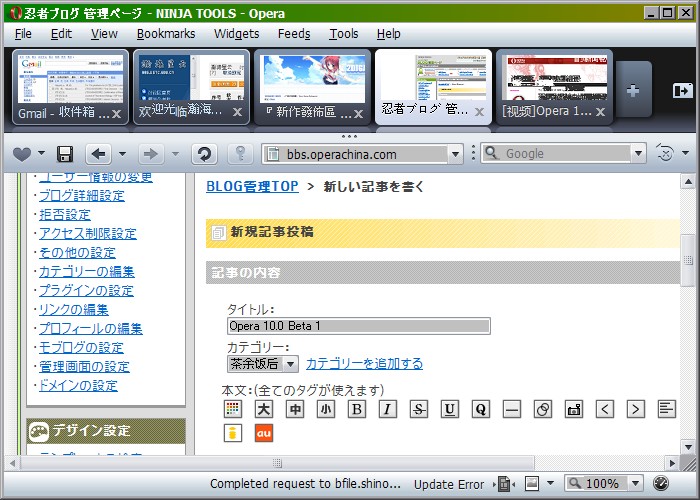Open images mode dropdown arrow
Viewport: 700px width, 500px height.
coord(550,483)
